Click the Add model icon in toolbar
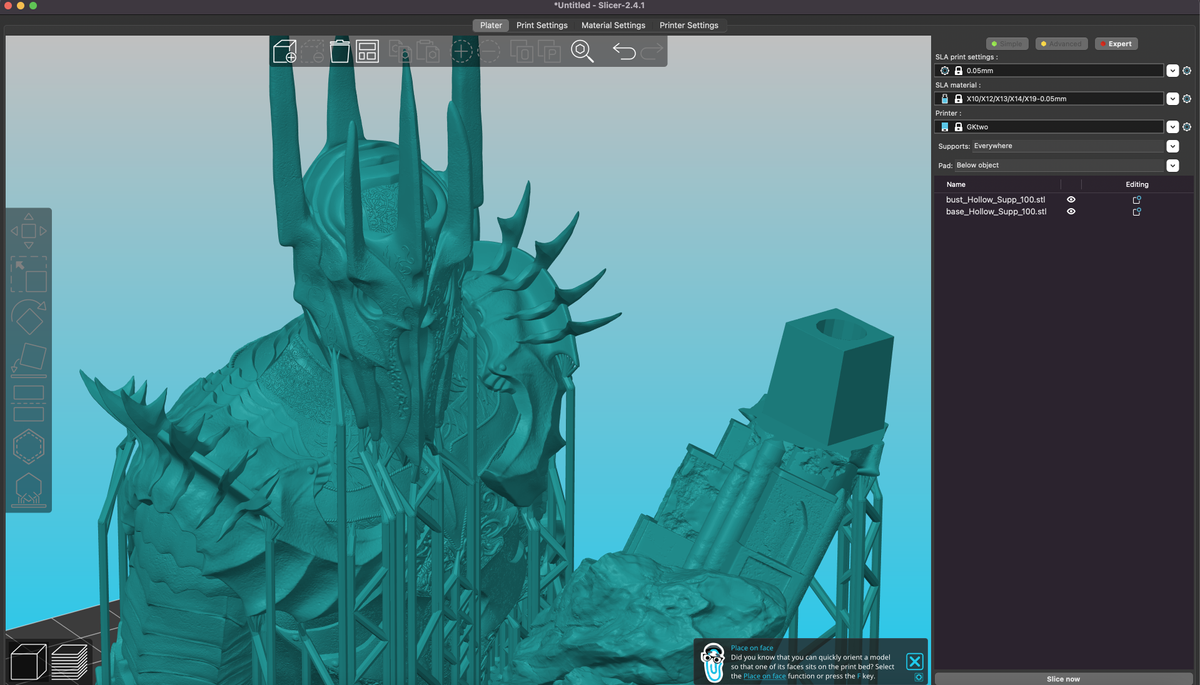1200x685 pixels. coord(285,51)
